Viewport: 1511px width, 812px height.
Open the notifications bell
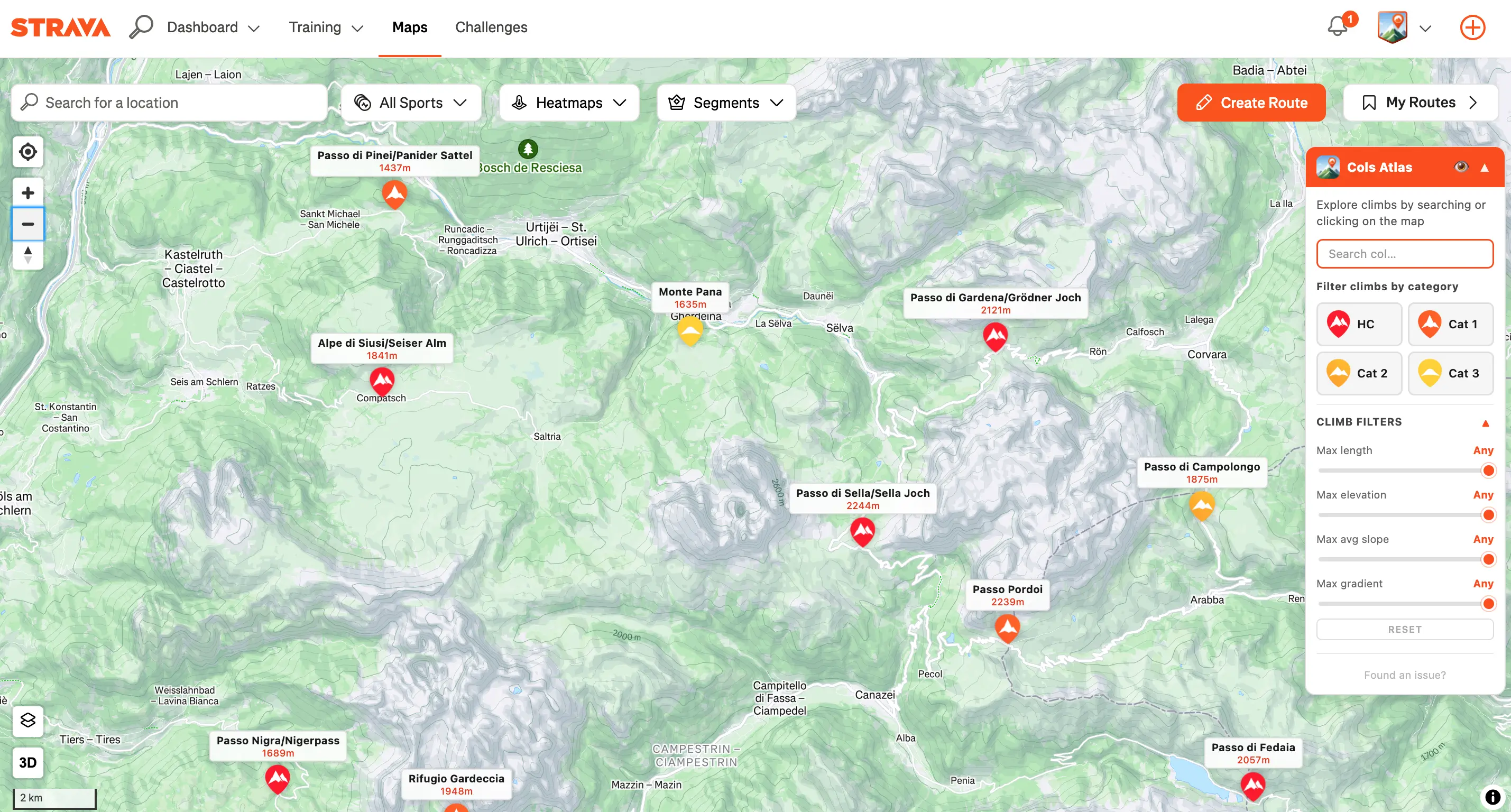(1338, 26)
